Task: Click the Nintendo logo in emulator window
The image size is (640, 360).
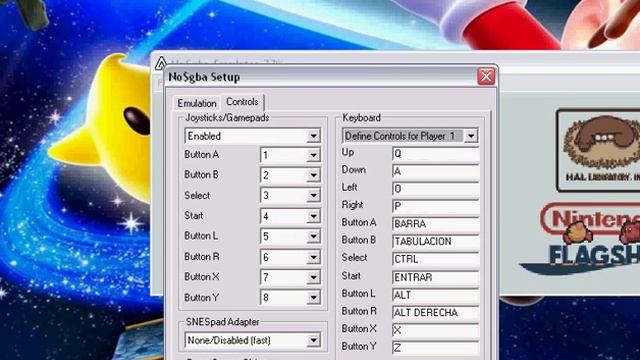Action: point(591,220)
